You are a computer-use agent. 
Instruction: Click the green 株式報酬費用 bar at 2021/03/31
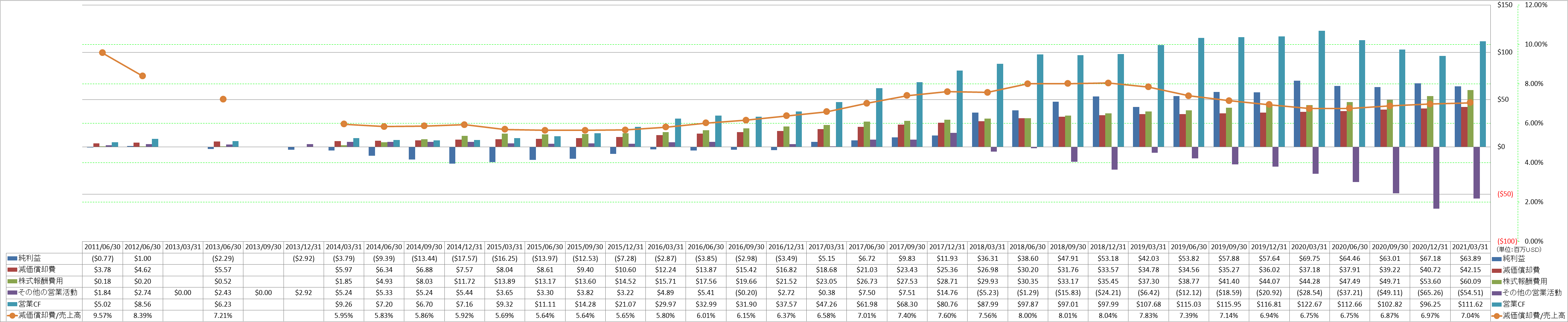click(1470, 119)
